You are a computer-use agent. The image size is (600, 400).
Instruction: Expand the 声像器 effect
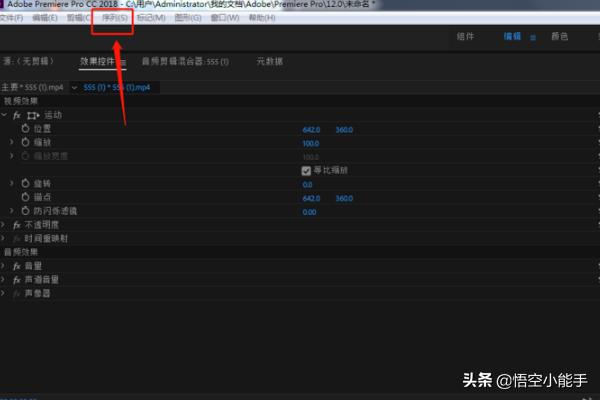pyautogui.click(x=3, y=293)
